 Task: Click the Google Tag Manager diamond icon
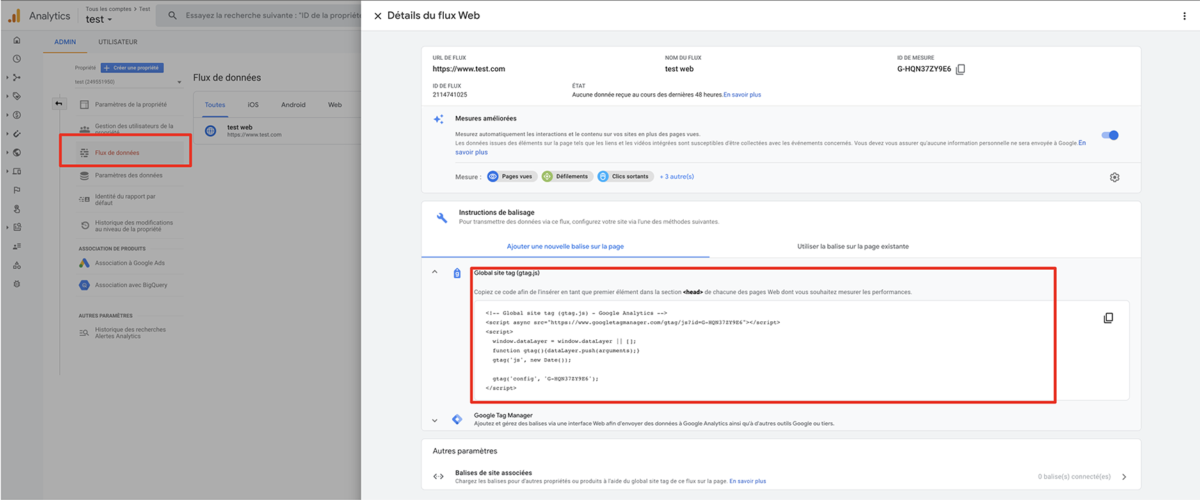pyautogui.click(x=457, y=419)
